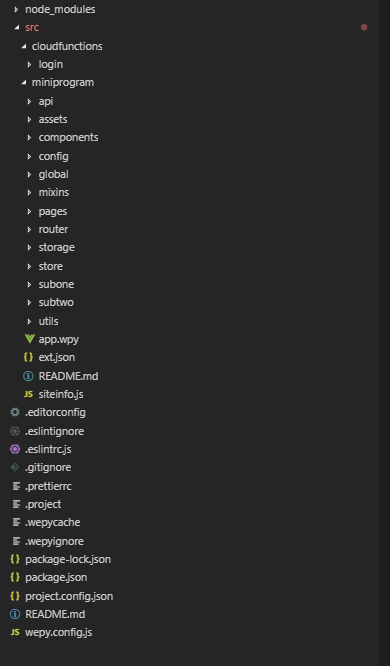Open the project.config.json file
390x666 pixels.
click(69, 596)
